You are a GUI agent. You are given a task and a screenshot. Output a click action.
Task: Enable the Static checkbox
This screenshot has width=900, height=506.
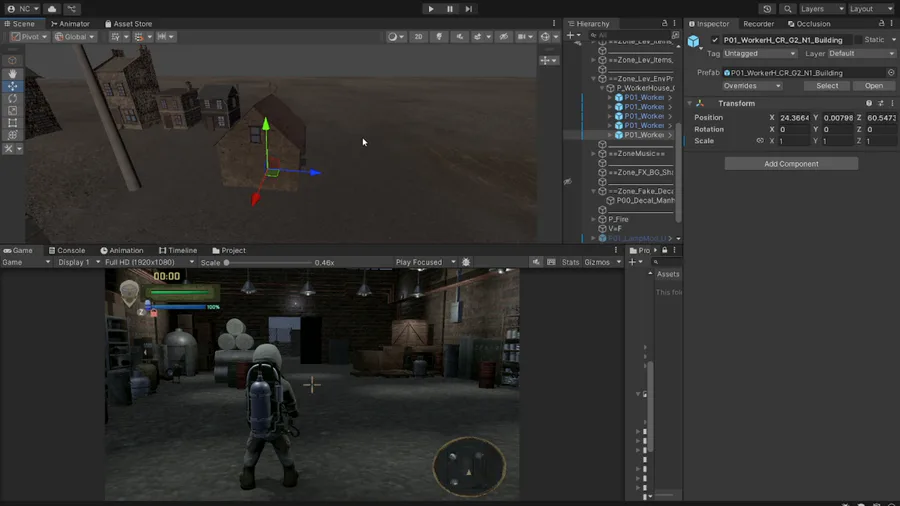click(858, 40)
